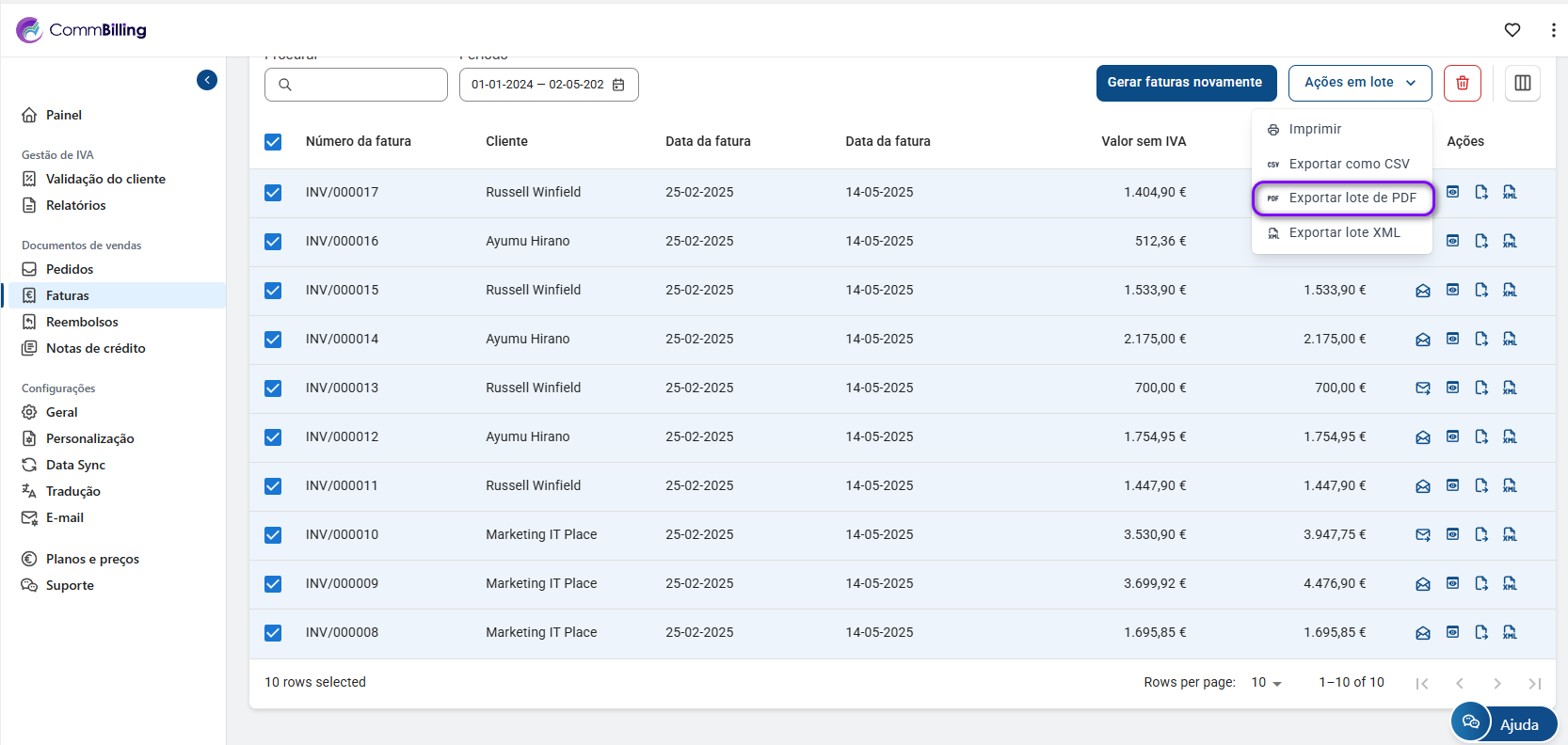
Task: Expand the Ações em lote dropdown
Action: pos(1359,83)
